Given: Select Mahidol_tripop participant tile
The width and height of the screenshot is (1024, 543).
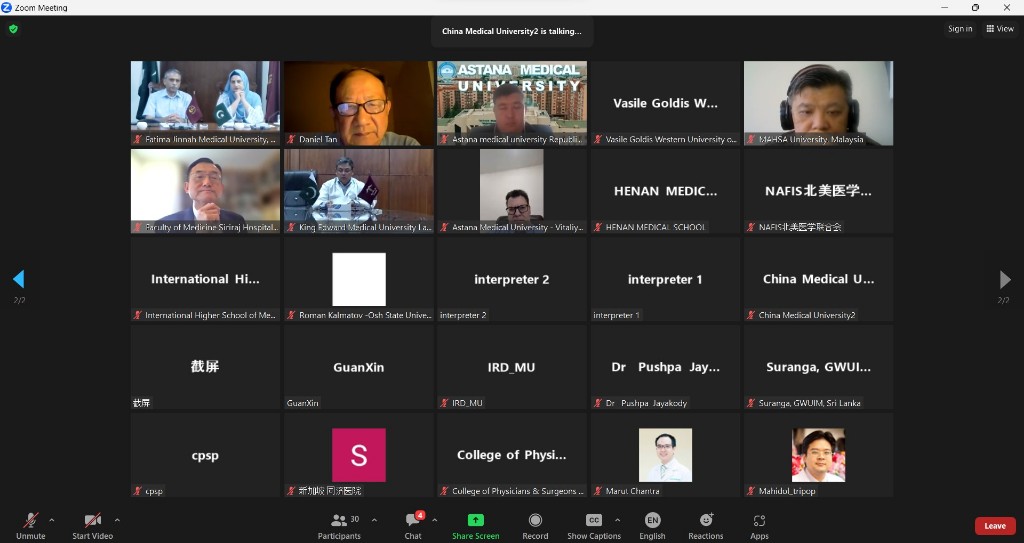Looking at the screenshot, I should (818, 455).
